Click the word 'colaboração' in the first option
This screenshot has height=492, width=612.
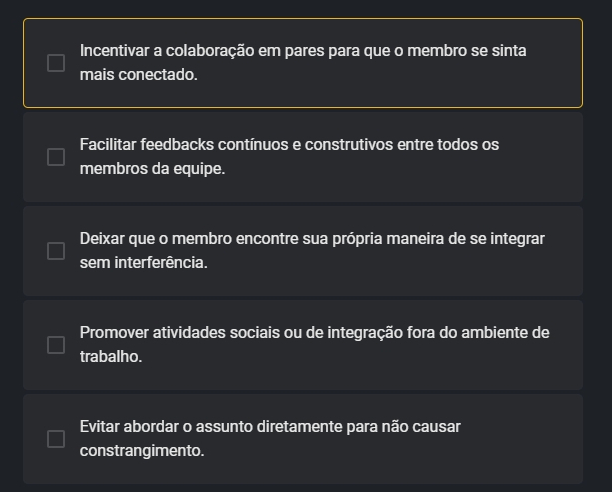[210, 51]
